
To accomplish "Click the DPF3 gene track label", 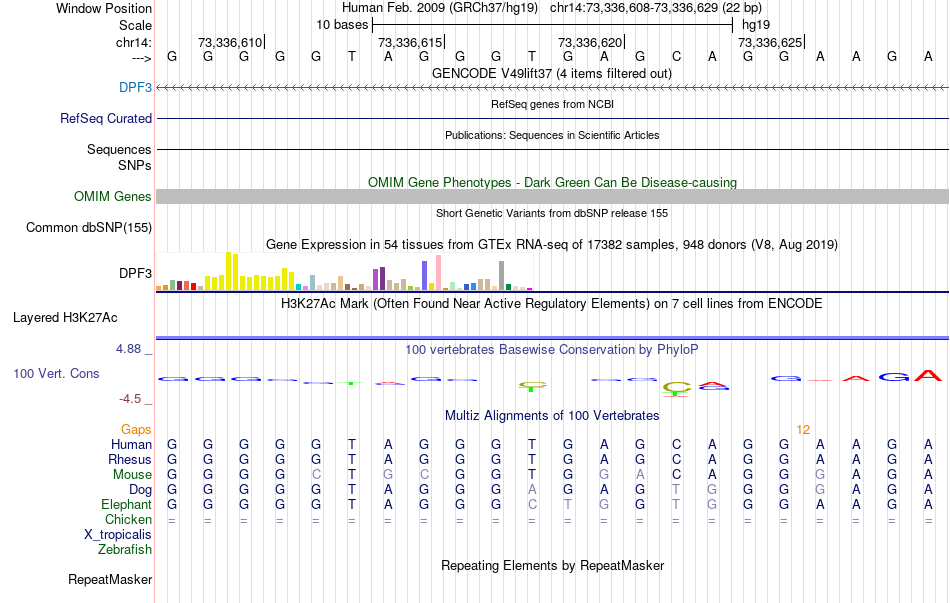I will coord(135,87).
